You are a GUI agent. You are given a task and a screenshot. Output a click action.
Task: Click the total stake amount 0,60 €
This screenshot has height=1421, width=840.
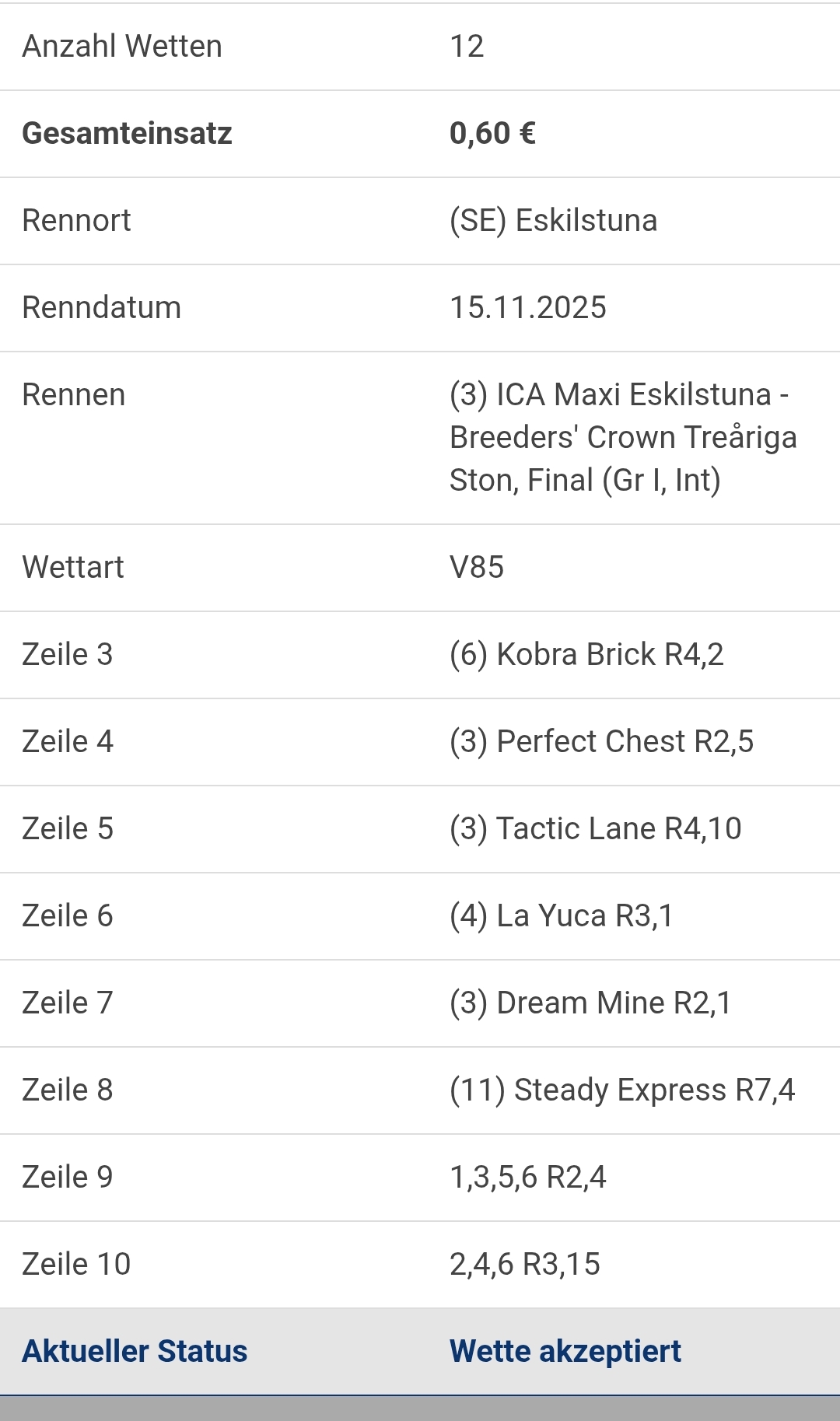(492, 134)
